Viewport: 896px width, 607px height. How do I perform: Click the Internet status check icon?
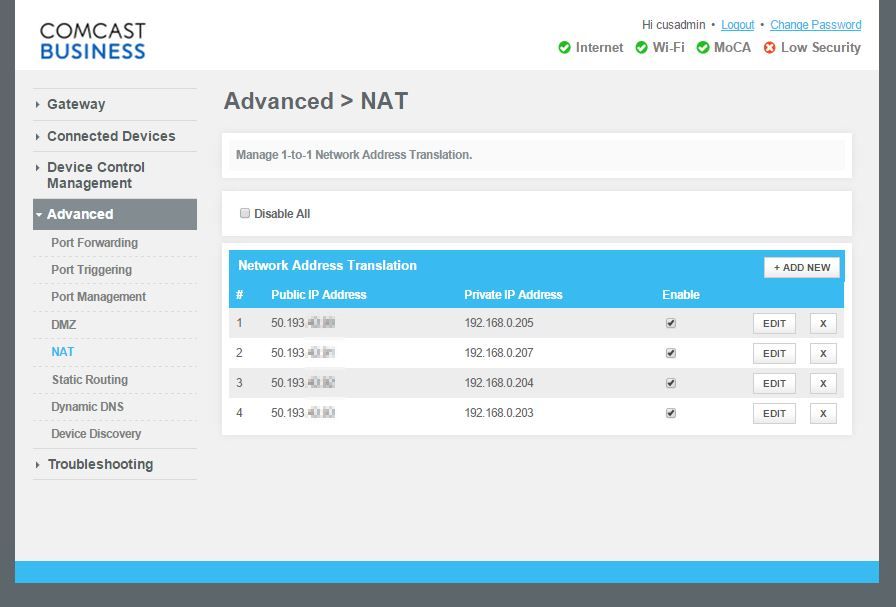pyautogui.click(x=564, y=48)
